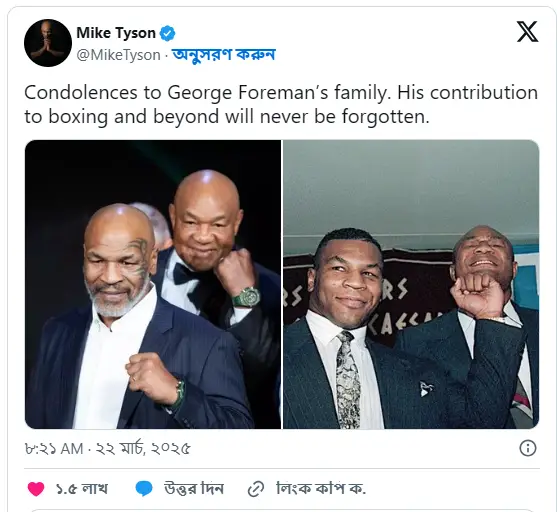Like the tweet with heart icon

click(x=36, y=489)
